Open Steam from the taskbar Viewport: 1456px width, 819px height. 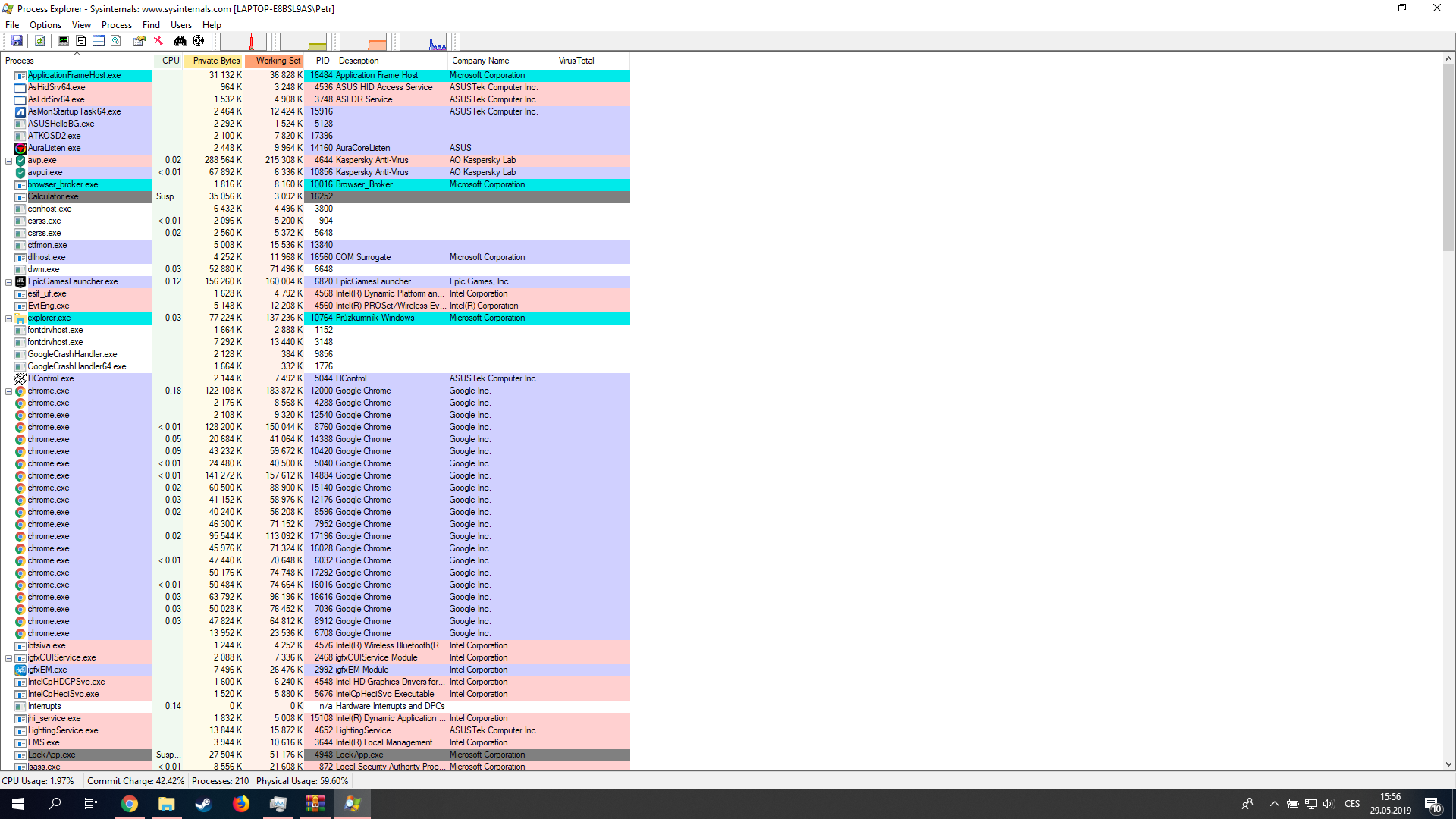[203, 804]
